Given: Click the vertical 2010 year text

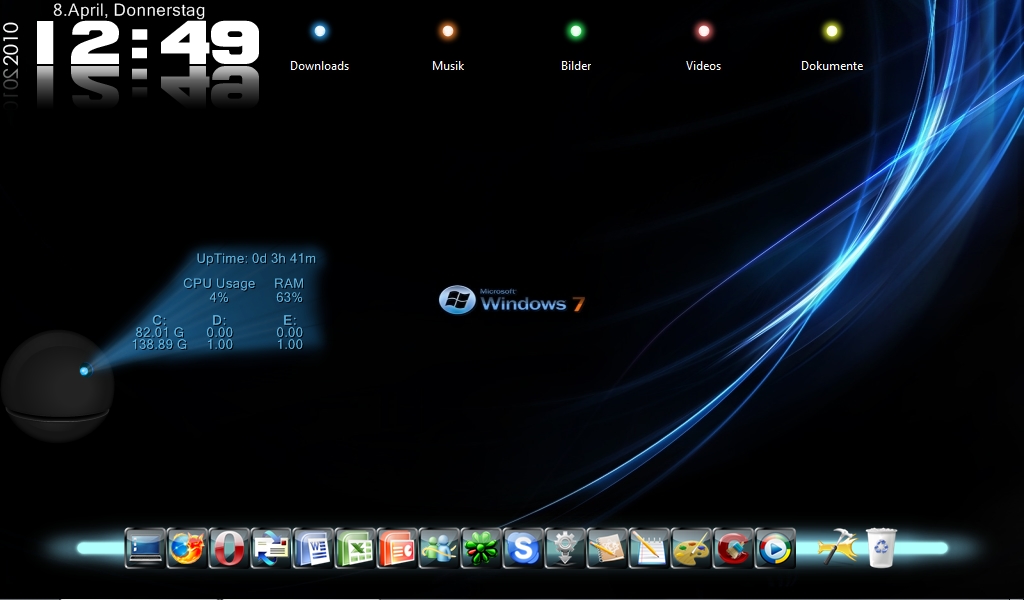Looking at the screenshot, I should pyautogui.click(x=11, y=44).
